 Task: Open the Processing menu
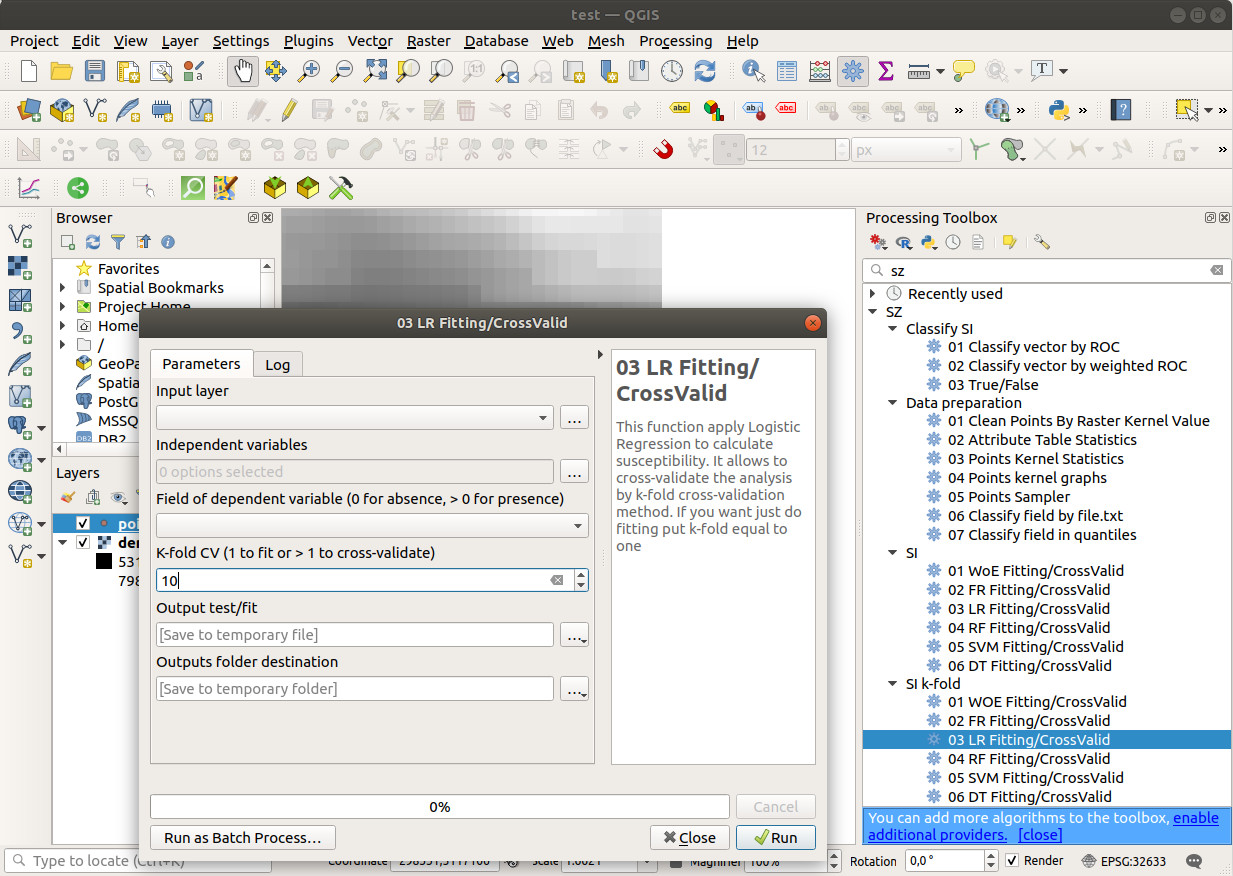676,41
